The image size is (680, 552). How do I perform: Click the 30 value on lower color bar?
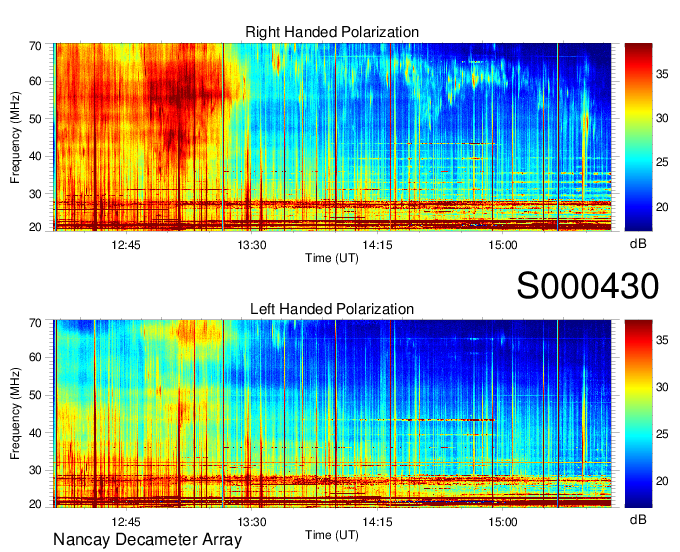coord(662,387)
